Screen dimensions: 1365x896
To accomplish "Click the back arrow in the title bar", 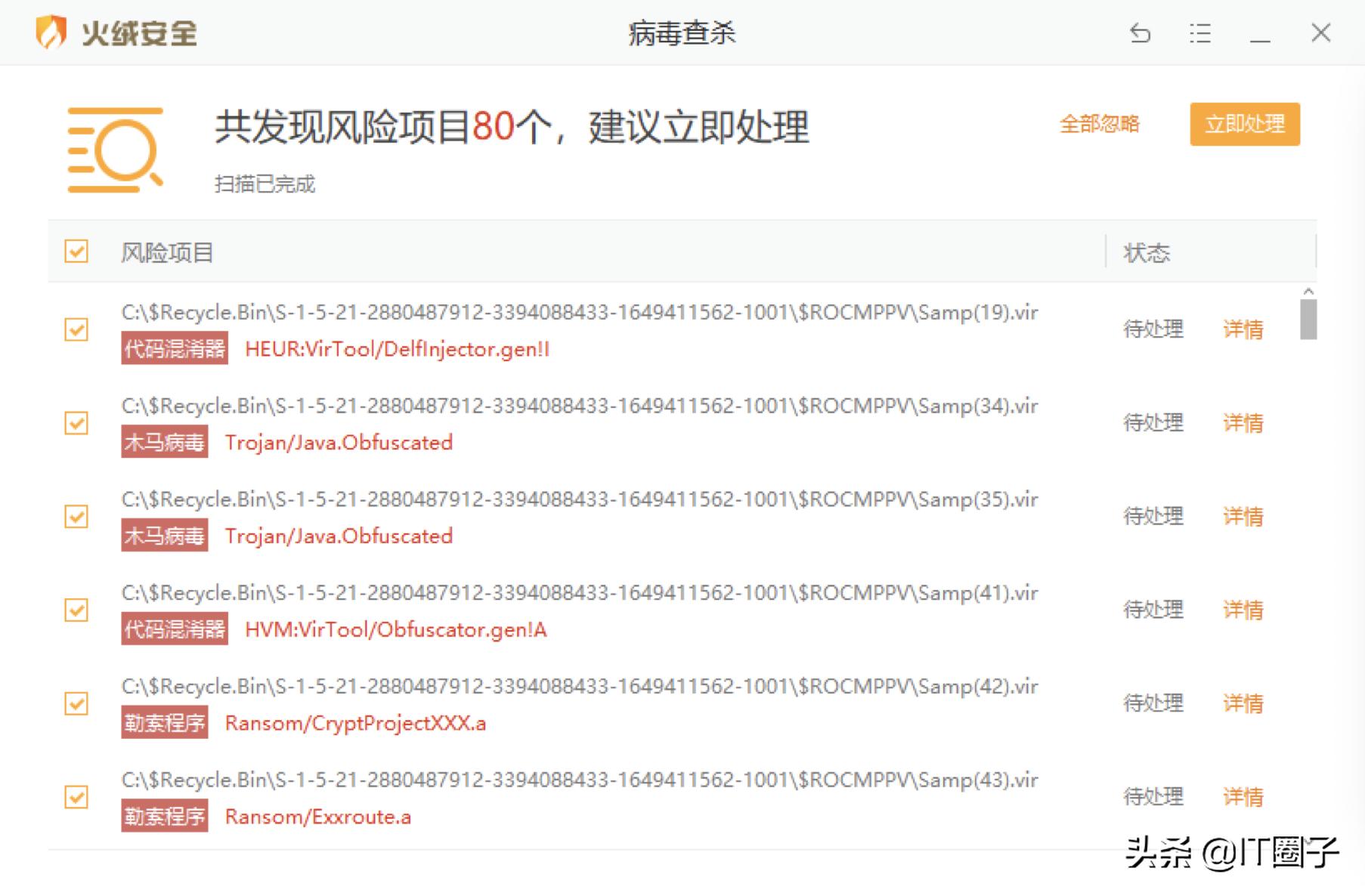I will point(1141,33).
